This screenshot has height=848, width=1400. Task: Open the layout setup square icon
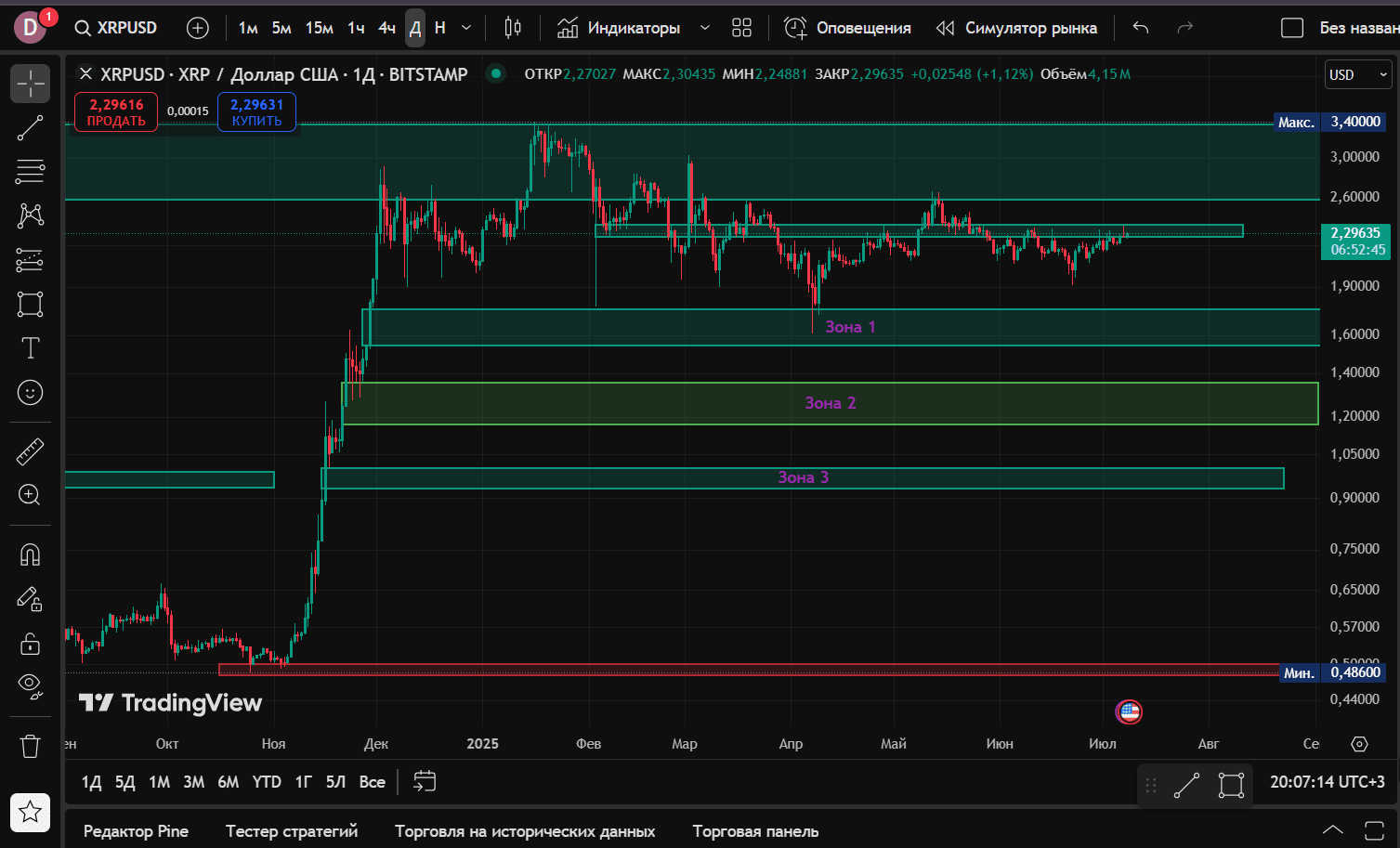click(1292, 28)
